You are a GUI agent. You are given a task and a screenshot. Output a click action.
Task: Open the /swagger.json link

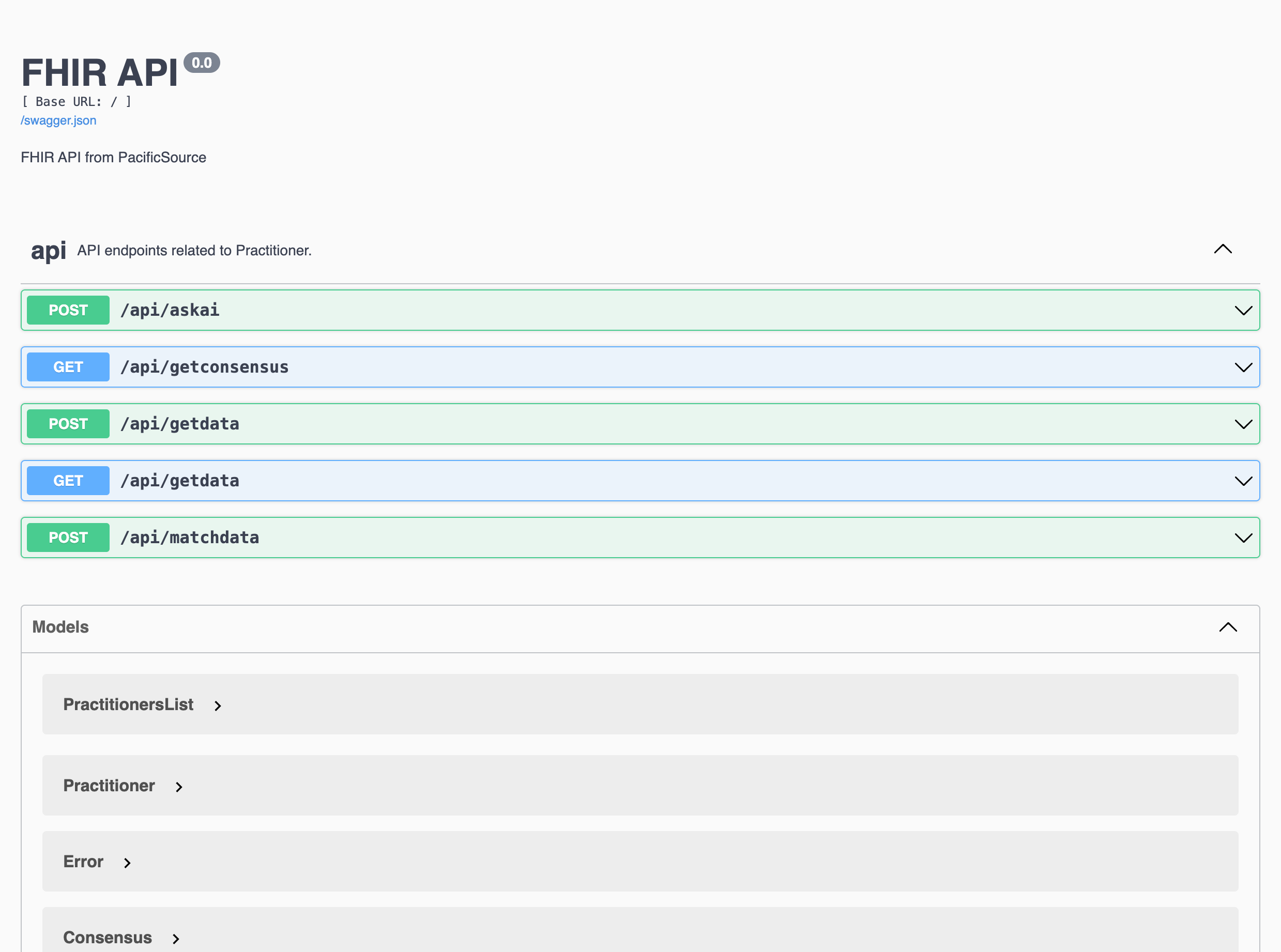coord(58,120)
